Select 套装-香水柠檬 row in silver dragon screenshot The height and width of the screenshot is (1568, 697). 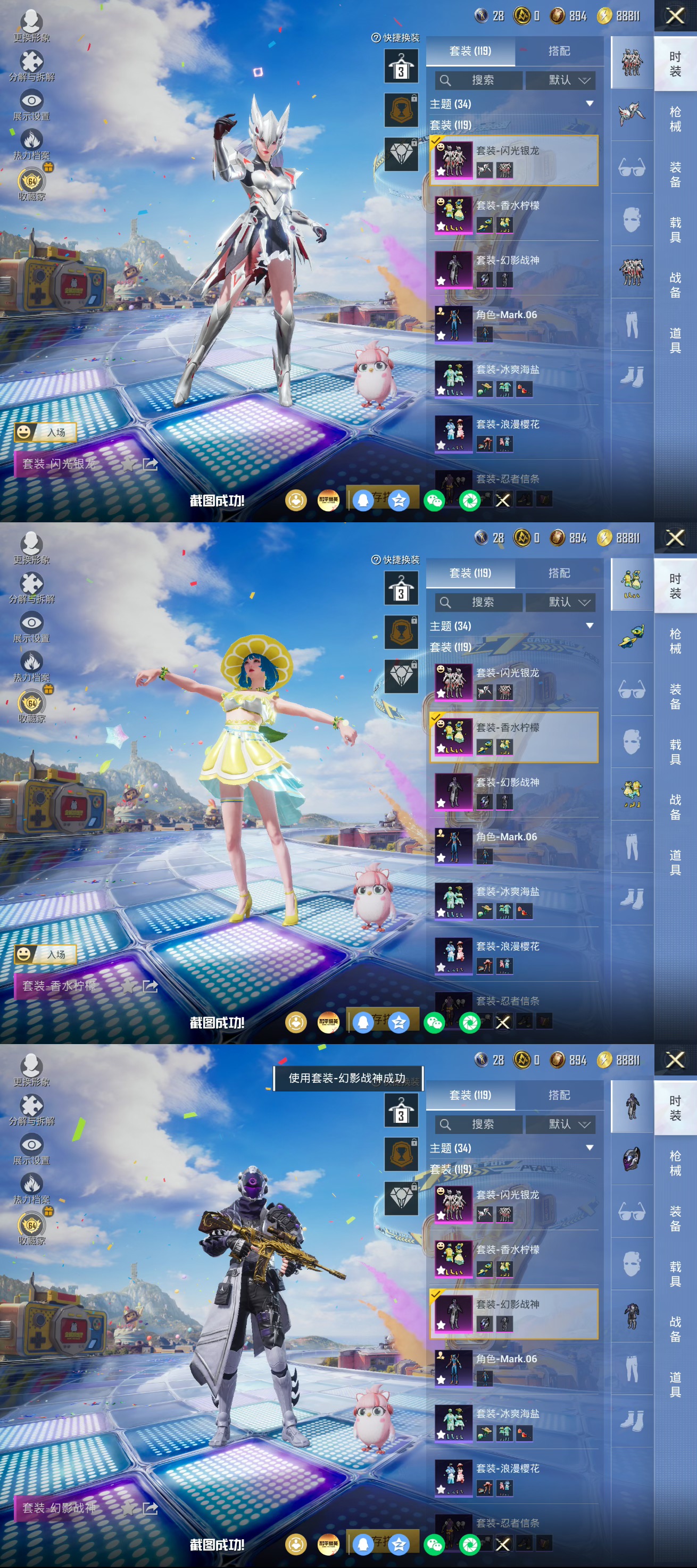click(x=514, y=215)
